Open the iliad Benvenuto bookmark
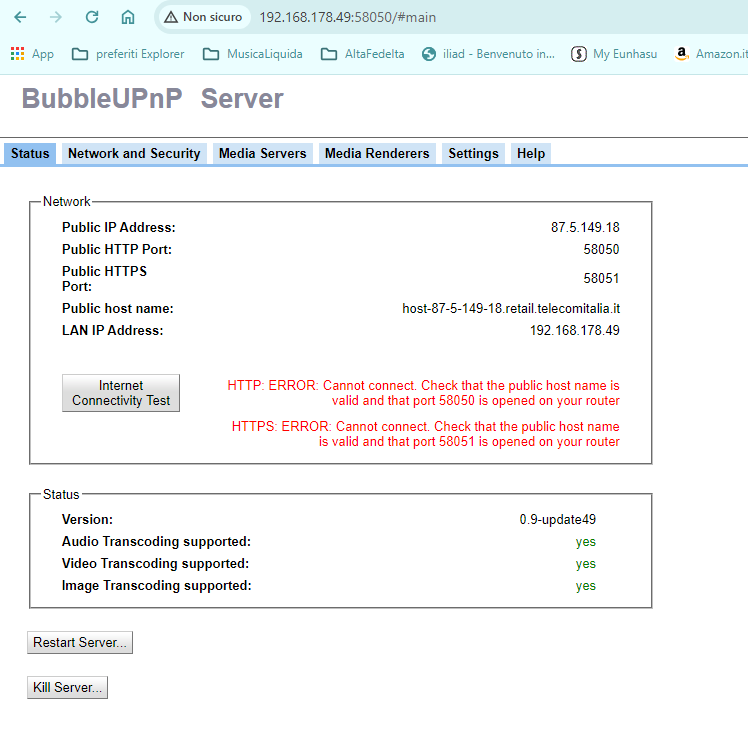Viewport: 748px width, 731px height. point(488,54)
